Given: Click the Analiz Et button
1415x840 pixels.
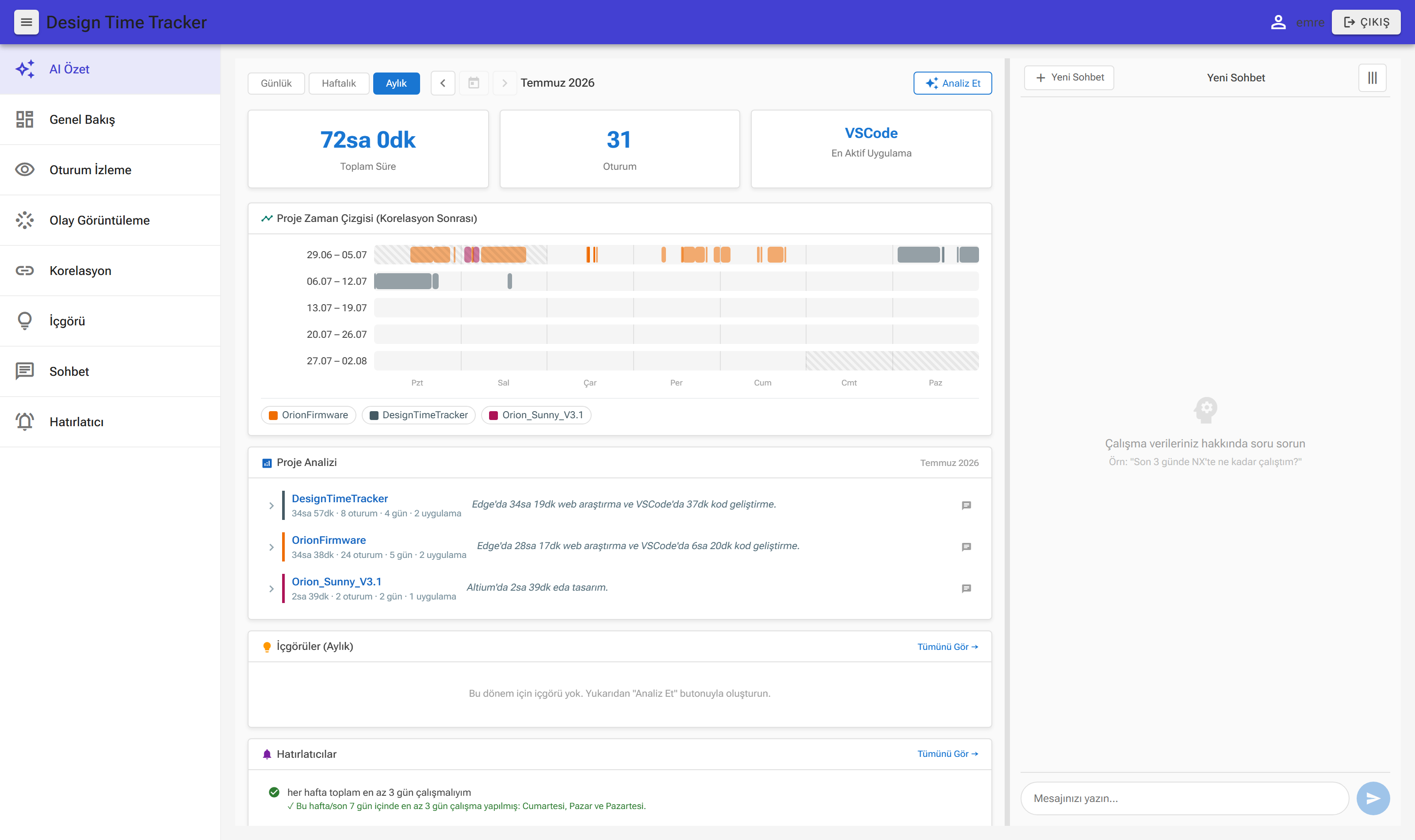Looking at the screenshot, I should click(952, 83).
